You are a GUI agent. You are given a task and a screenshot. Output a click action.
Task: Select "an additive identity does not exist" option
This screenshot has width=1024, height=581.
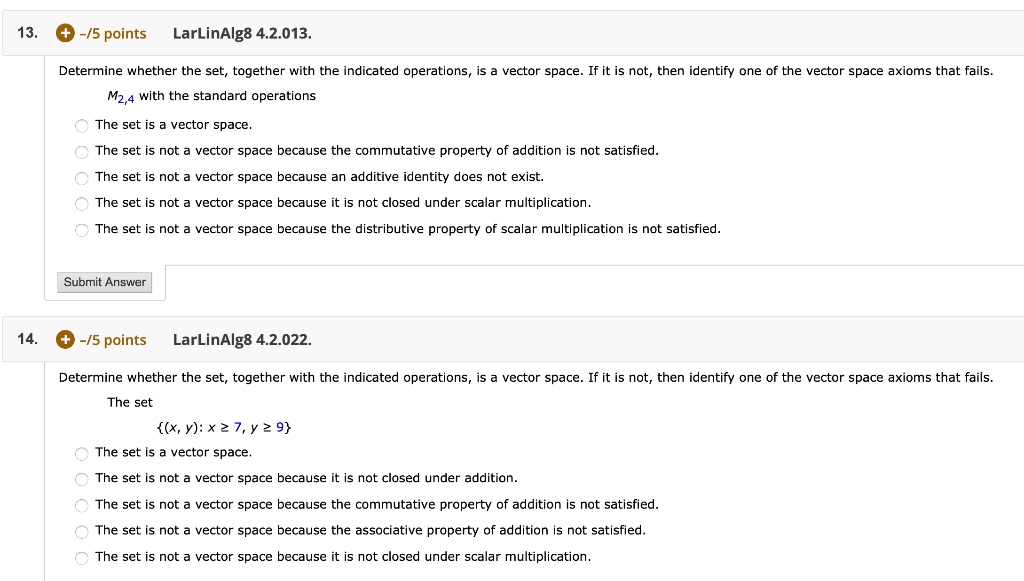(x=81, y=178)
